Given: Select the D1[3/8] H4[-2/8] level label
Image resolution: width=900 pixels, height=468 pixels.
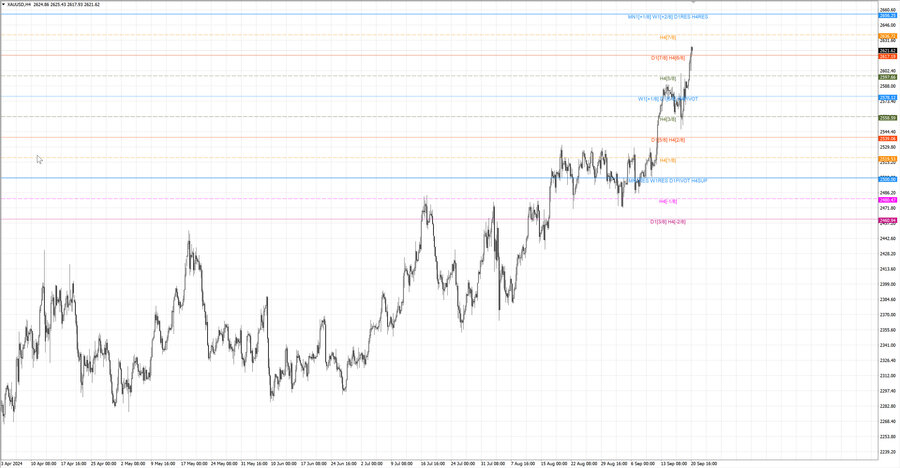Looking at the screenshot, I should pyautogui.click(x=668, y=222).
